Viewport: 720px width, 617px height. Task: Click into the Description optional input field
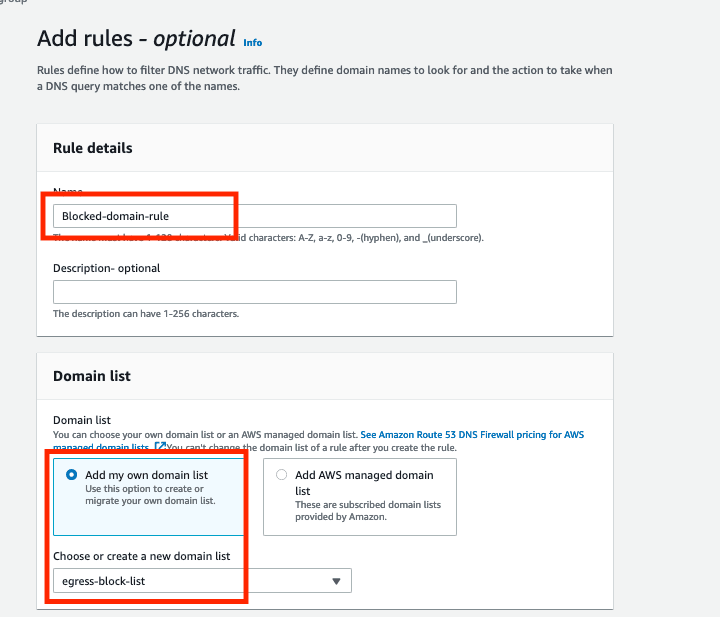(x=255, y=292)
